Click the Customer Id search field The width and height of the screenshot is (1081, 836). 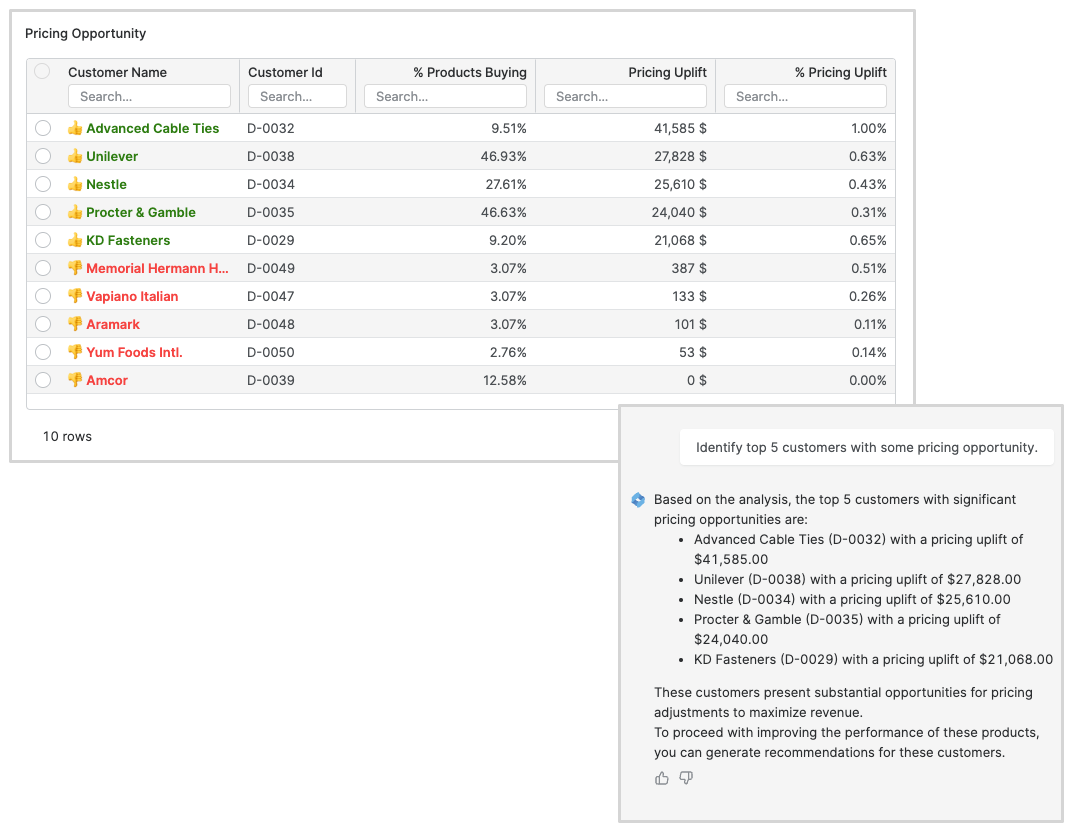(297, 96)
